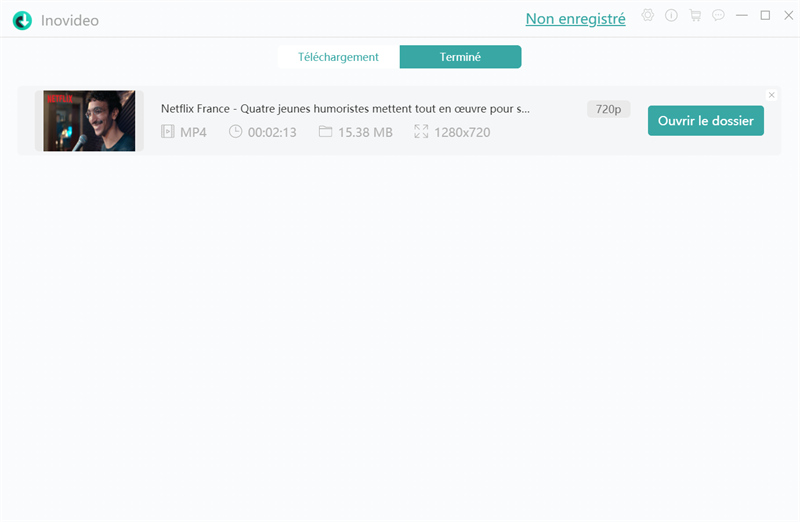Maximize the Inovideo window
This screenshot has width=800, height=522.
[x=765, y=15]
